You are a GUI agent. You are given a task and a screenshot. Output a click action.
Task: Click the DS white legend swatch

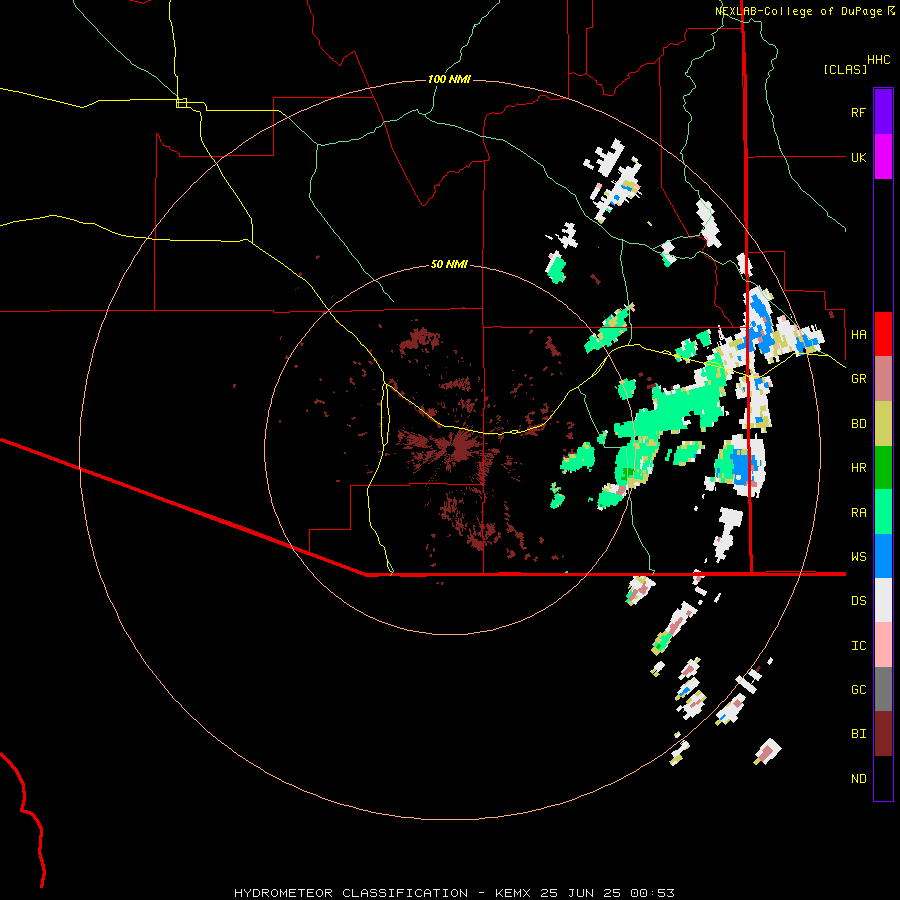(883, 600)
